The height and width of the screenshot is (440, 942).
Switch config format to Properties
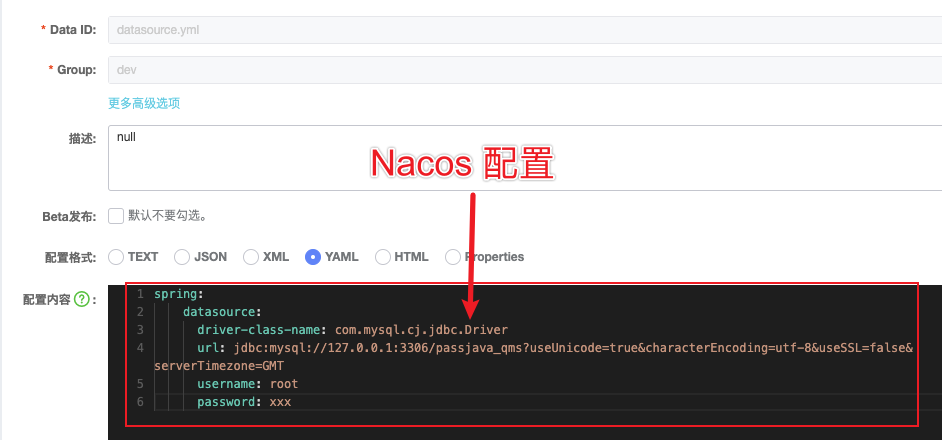453,257
